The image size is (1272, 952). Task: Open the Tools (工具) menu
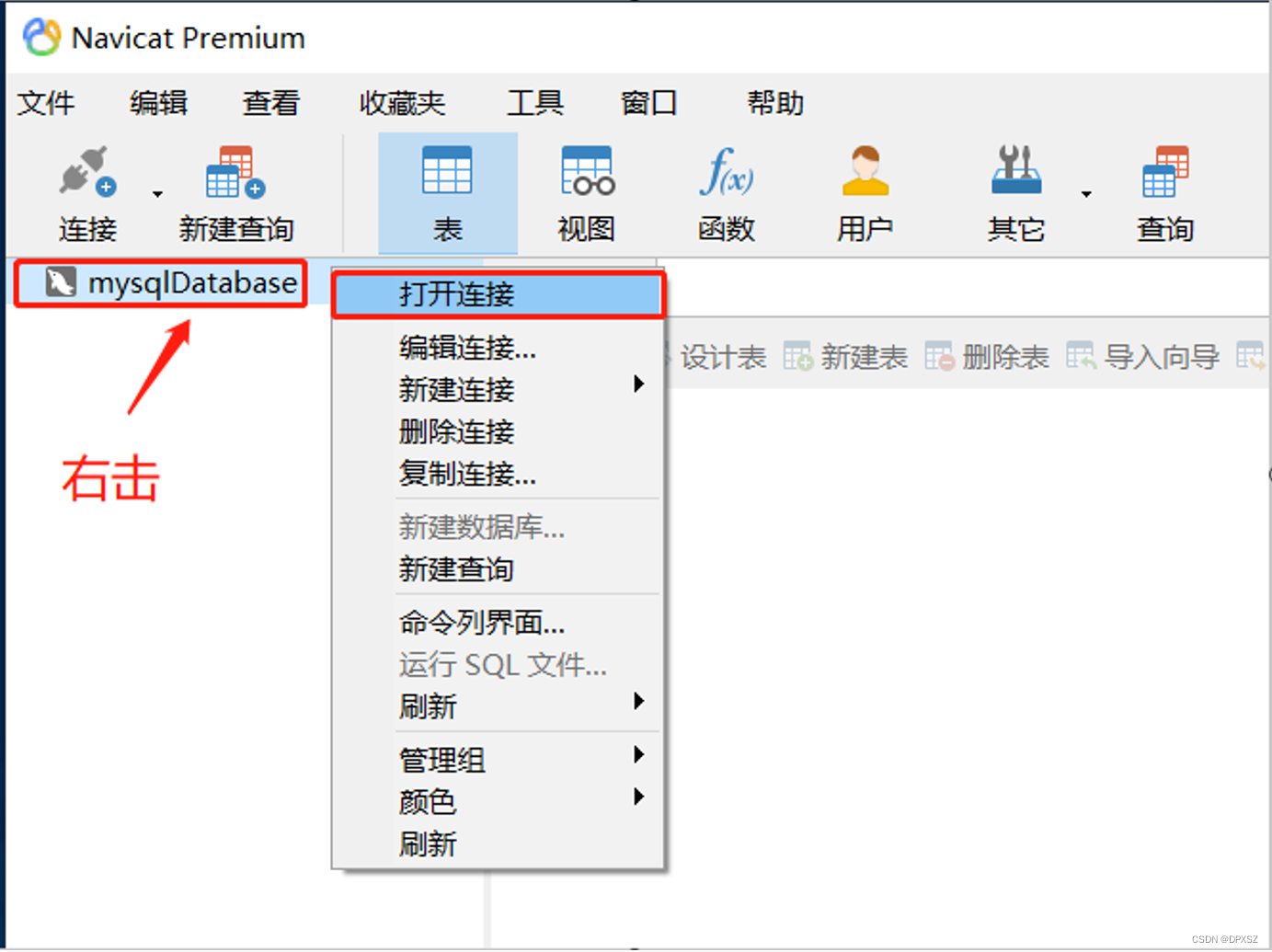(534, 103)
